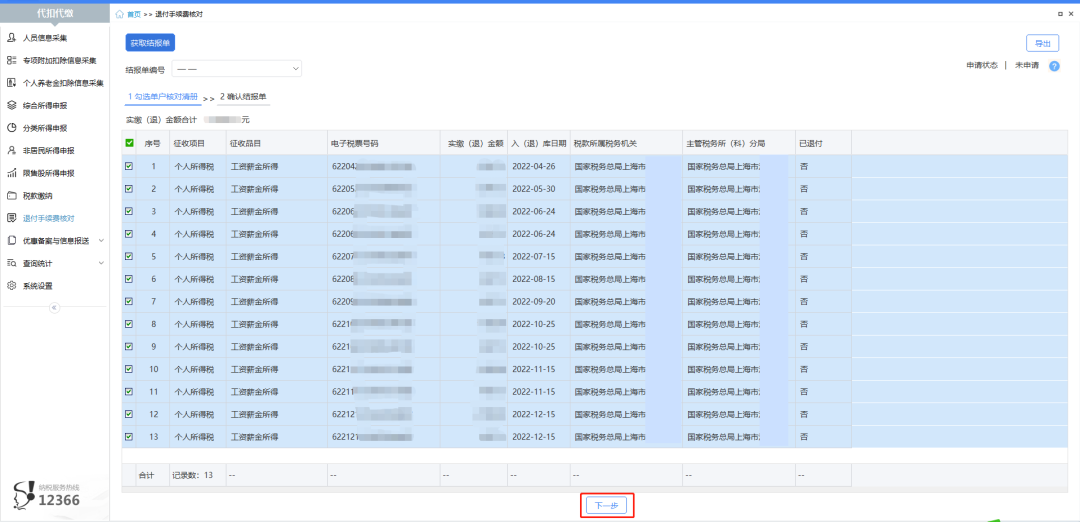Viewport: 1080px width, 522px height.
Task: Click the 个人养老金扣除 document icon
Action: (11, 83)
